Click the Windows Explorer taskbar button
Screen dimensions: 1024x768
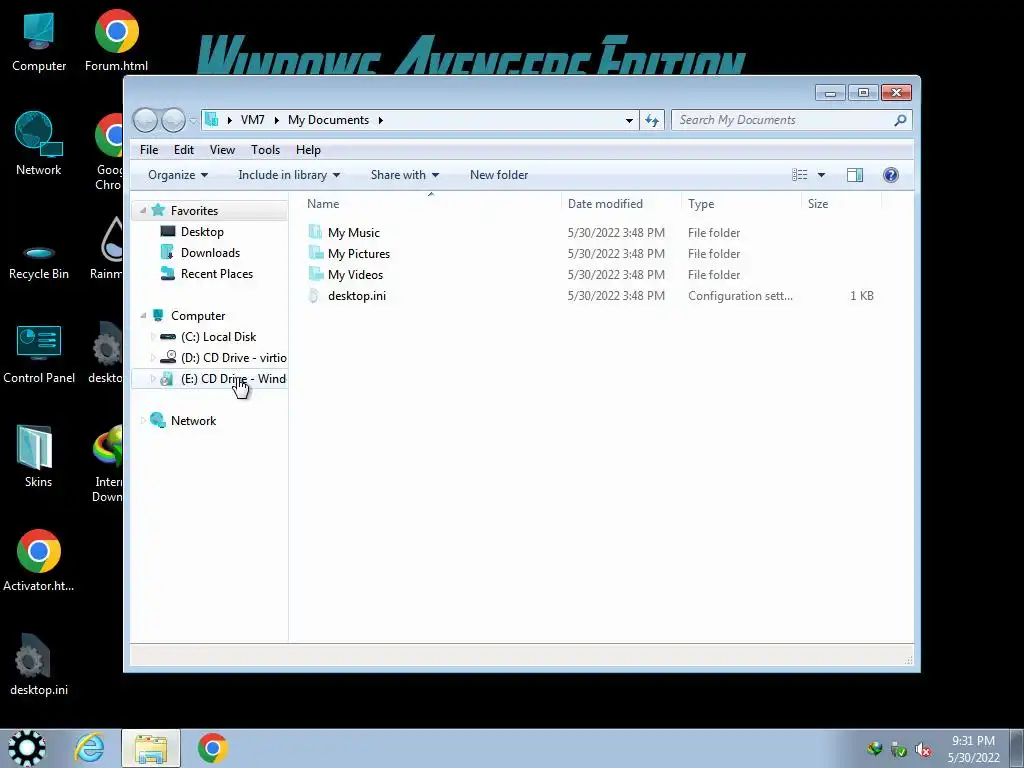[151, 748]
